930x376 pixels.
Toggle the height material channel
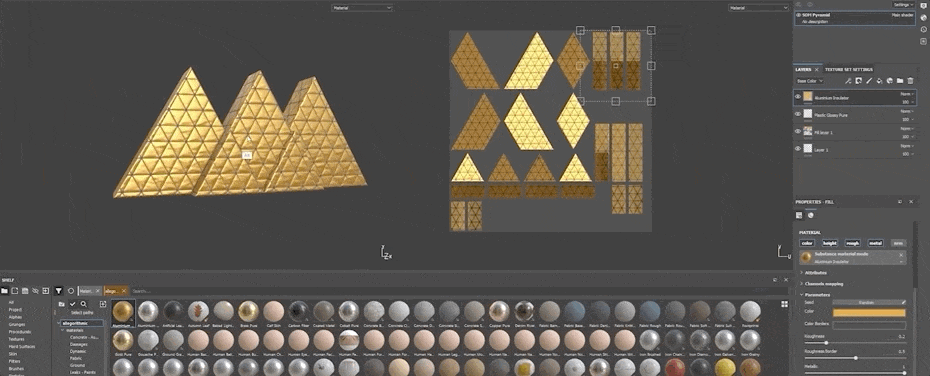[x=830, y=243]
